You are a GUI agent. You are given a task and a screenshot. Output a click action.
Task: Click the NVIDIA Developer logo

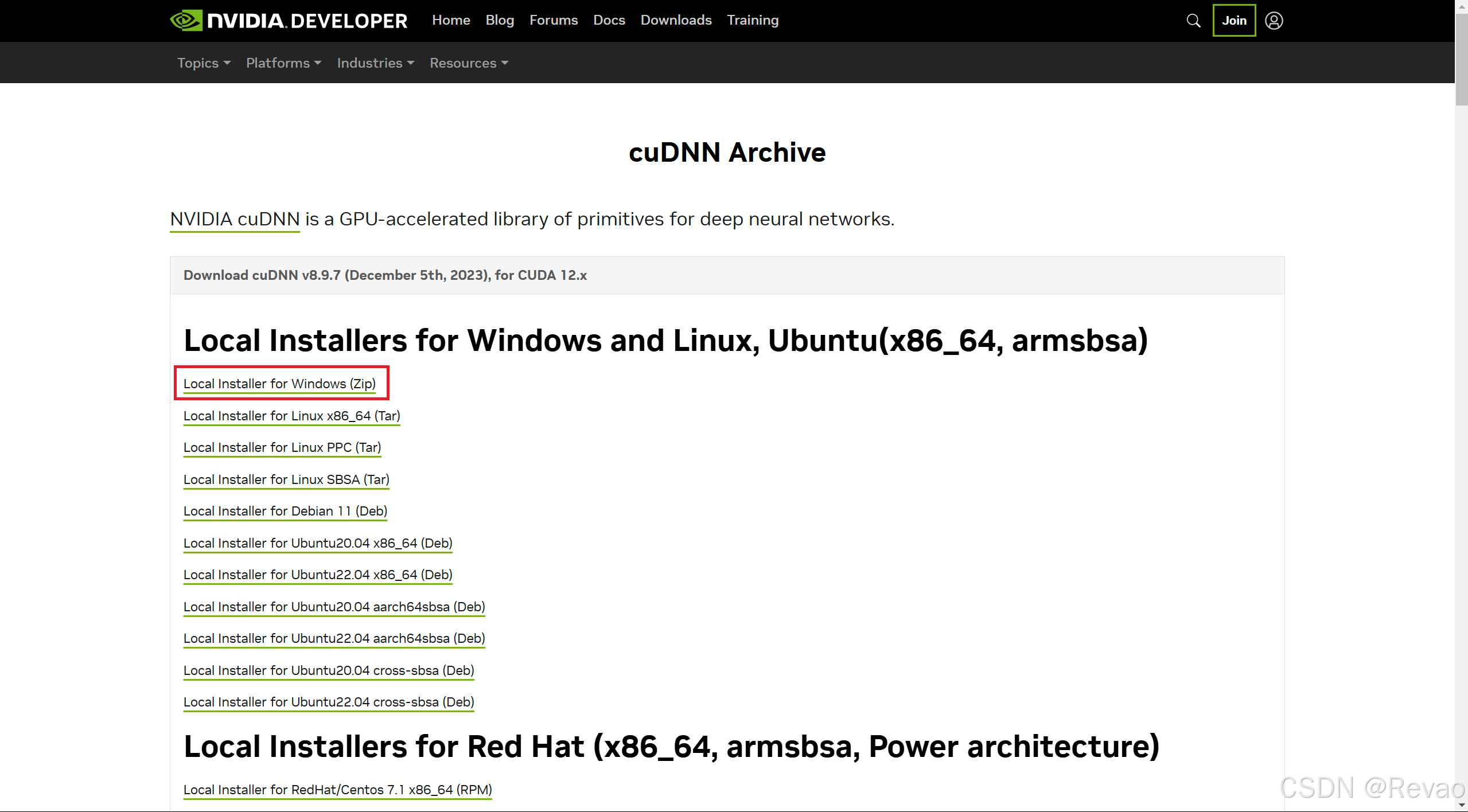tap(289, 21)
